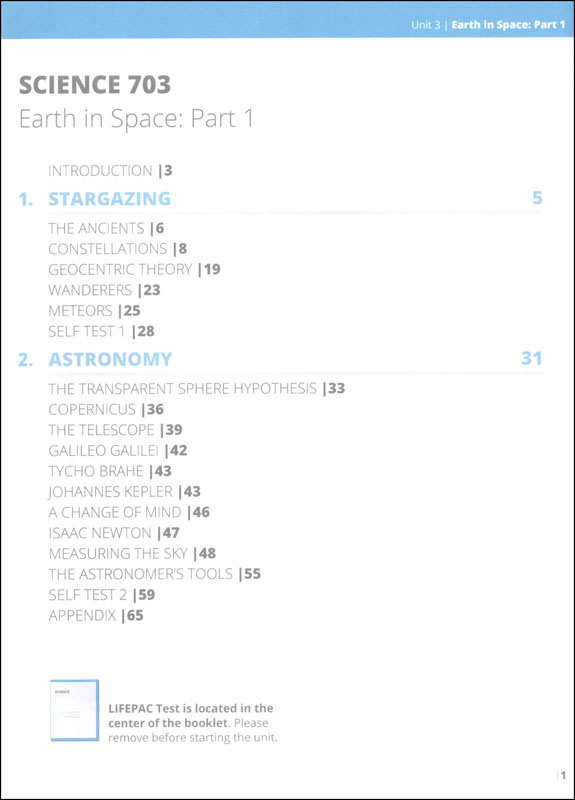Viewport: 575px width, 800px height.
Task: Open SELF TEST 1 entry
Action: (101, 331)
